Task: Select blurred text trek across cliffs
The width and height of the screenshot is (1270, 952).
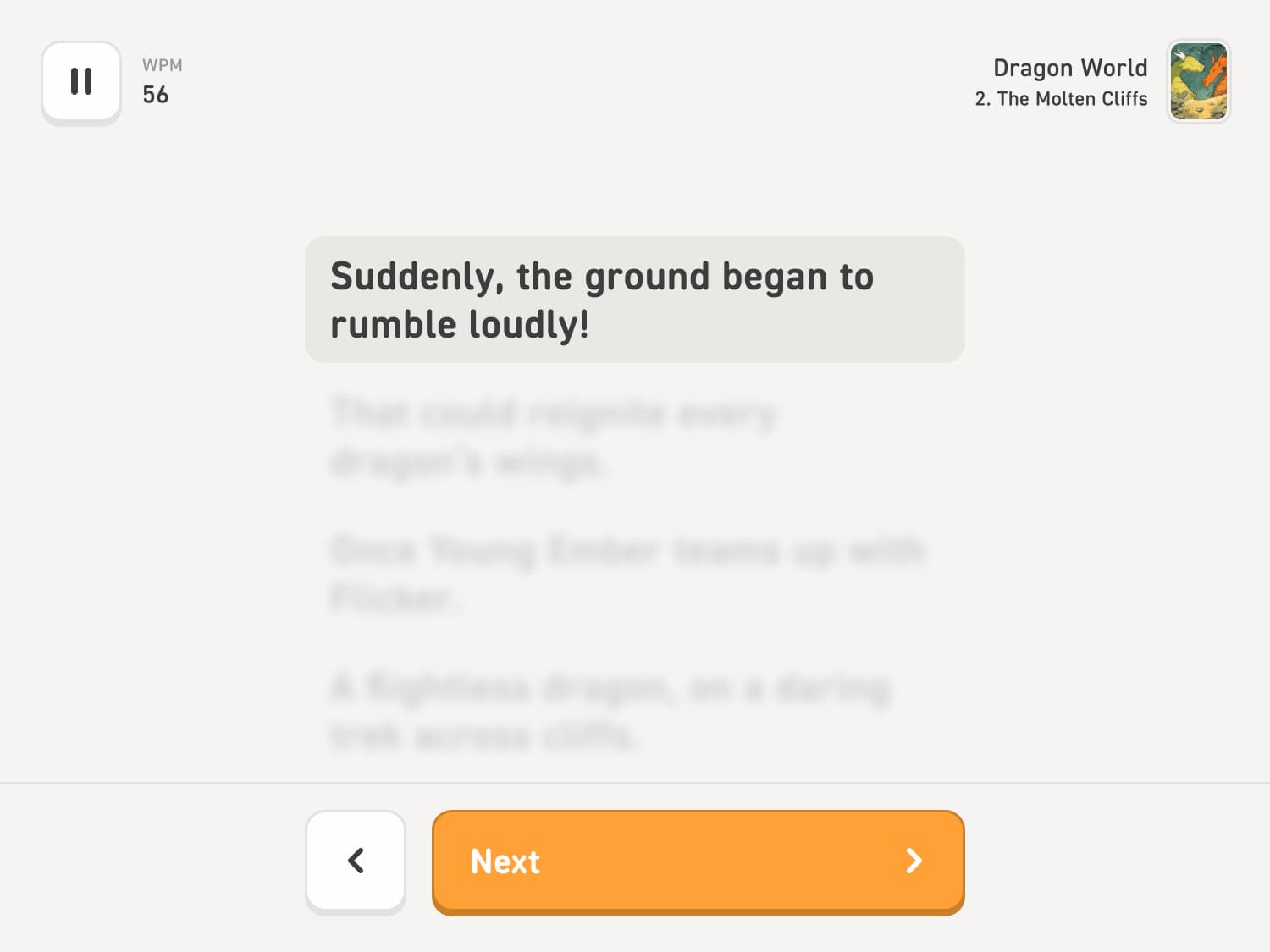Action: click(x=484, y=735)
